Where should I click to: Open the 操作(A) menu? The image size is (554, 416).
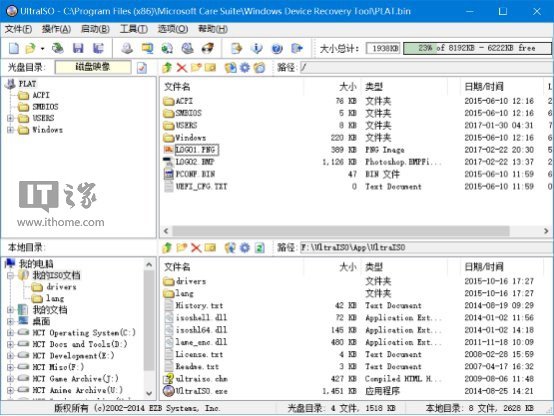tap(57, 29)
